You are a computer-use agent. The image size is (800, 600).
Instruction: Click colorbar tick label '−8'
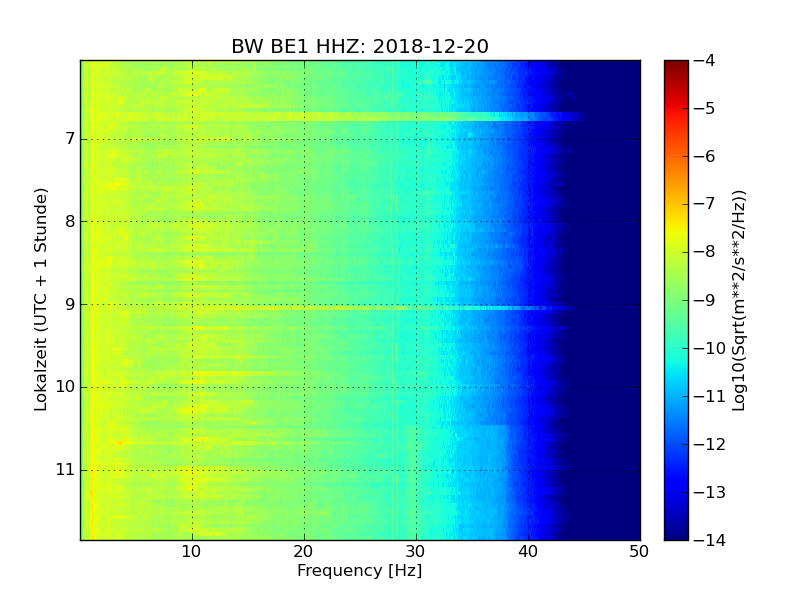[x=705, y=252]
